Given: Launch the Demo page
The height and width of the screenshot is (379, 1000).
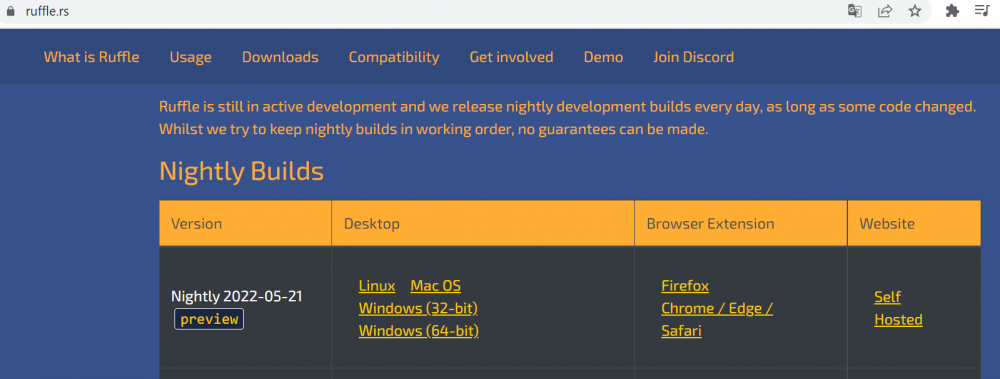Looking at the screenshot, I should pos(603,57).
